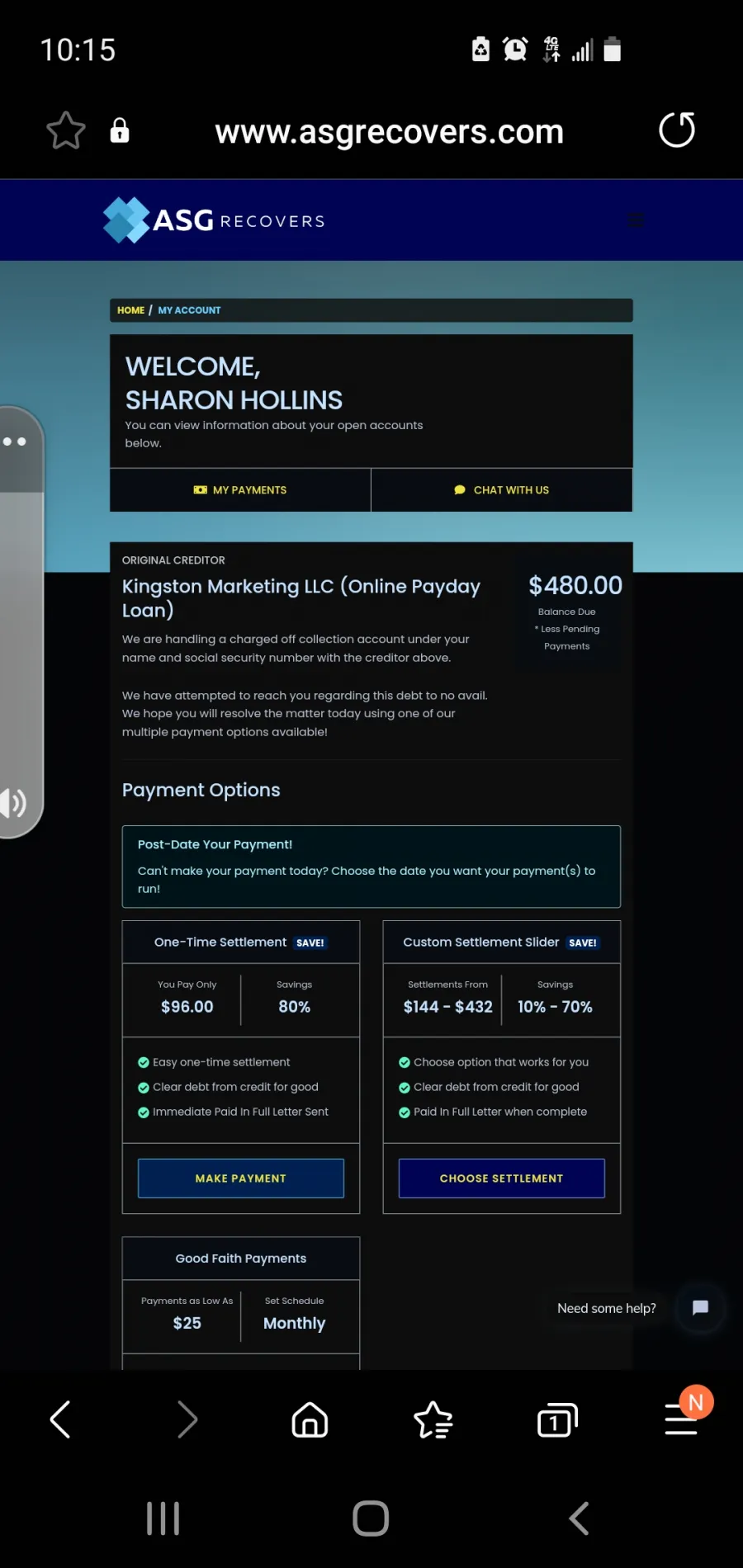Tap the side panel dots handle
743x1568 pixels.
(14, 442)
